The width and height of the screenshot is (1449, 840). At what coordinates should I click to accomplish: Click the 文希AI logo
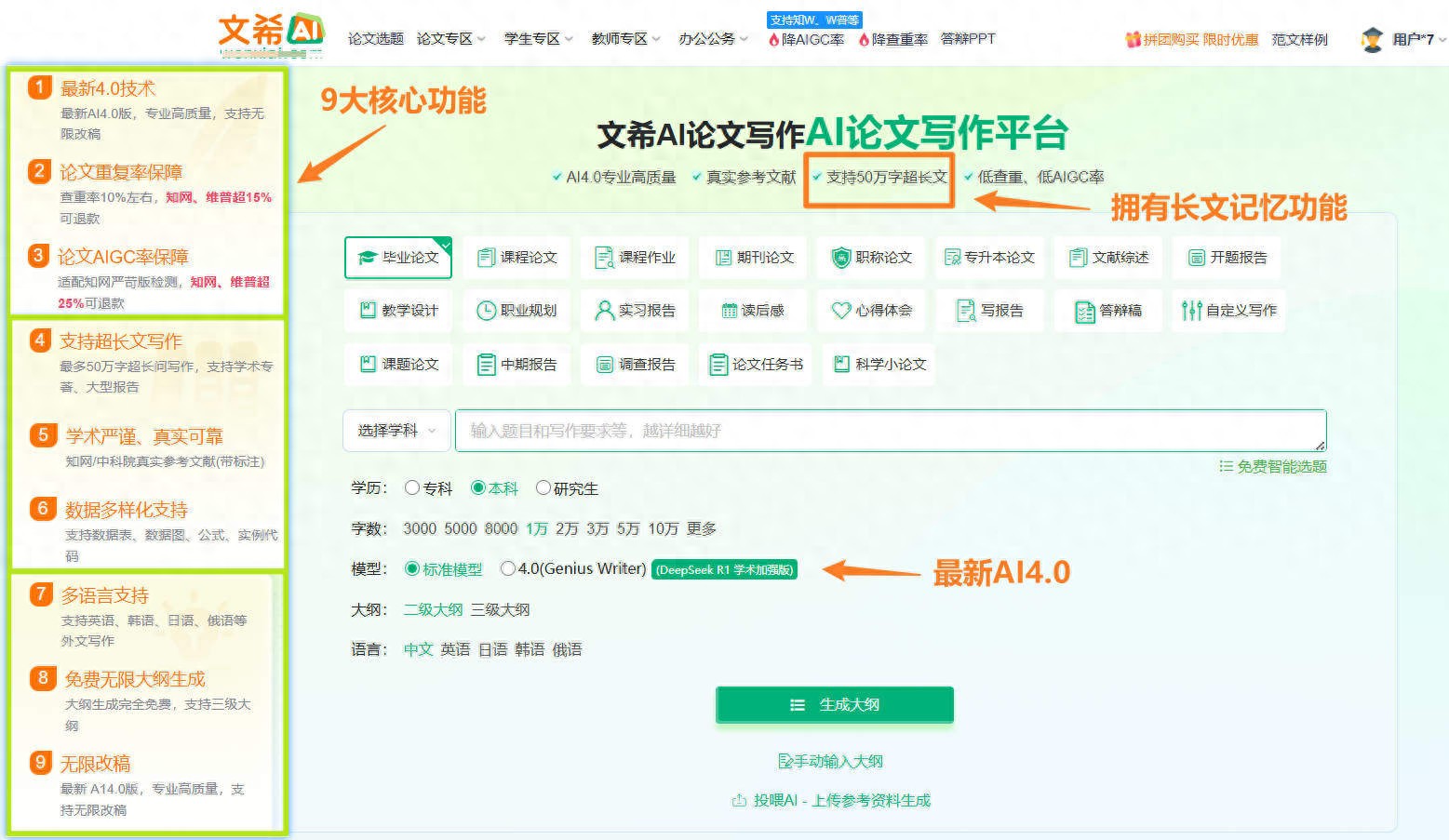[x=271, y=33]
